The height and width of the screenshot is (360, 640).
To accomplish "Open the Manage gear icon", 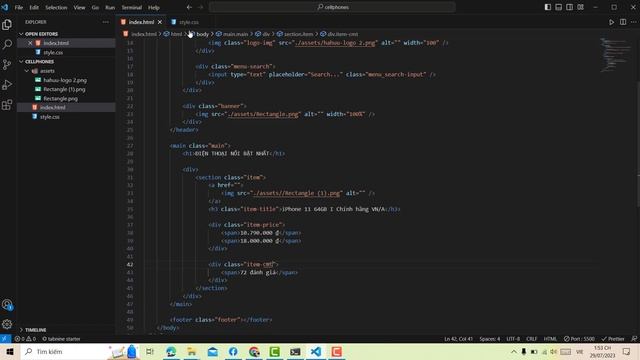I will point(7,324).
